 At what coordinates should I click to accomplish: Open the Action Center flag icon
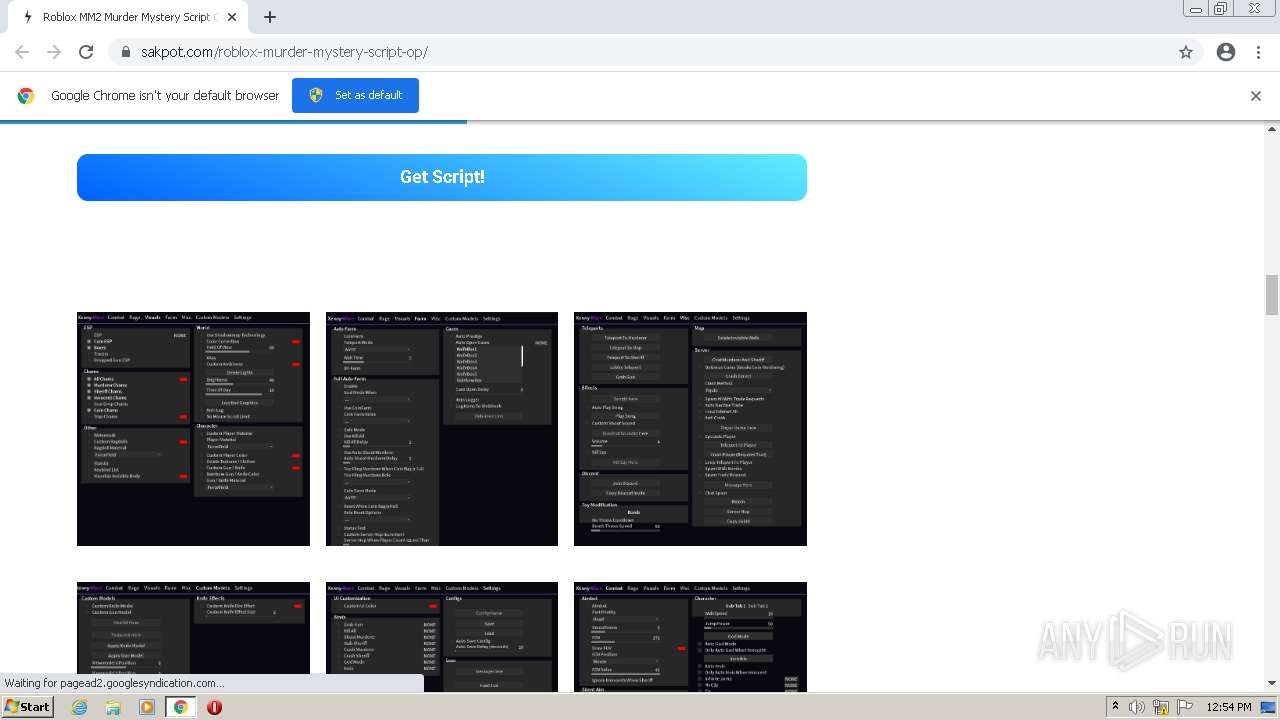tap(1185, 707)
